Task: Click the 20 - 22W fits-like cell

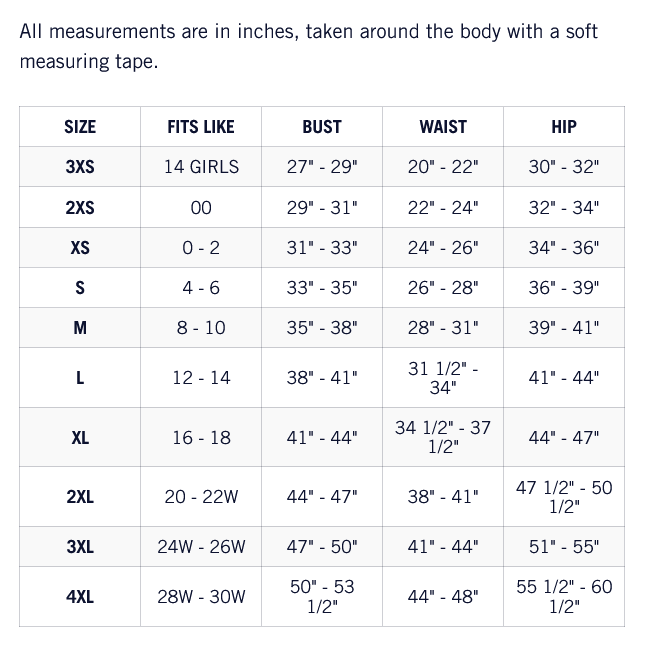Action: coord(201,496)
